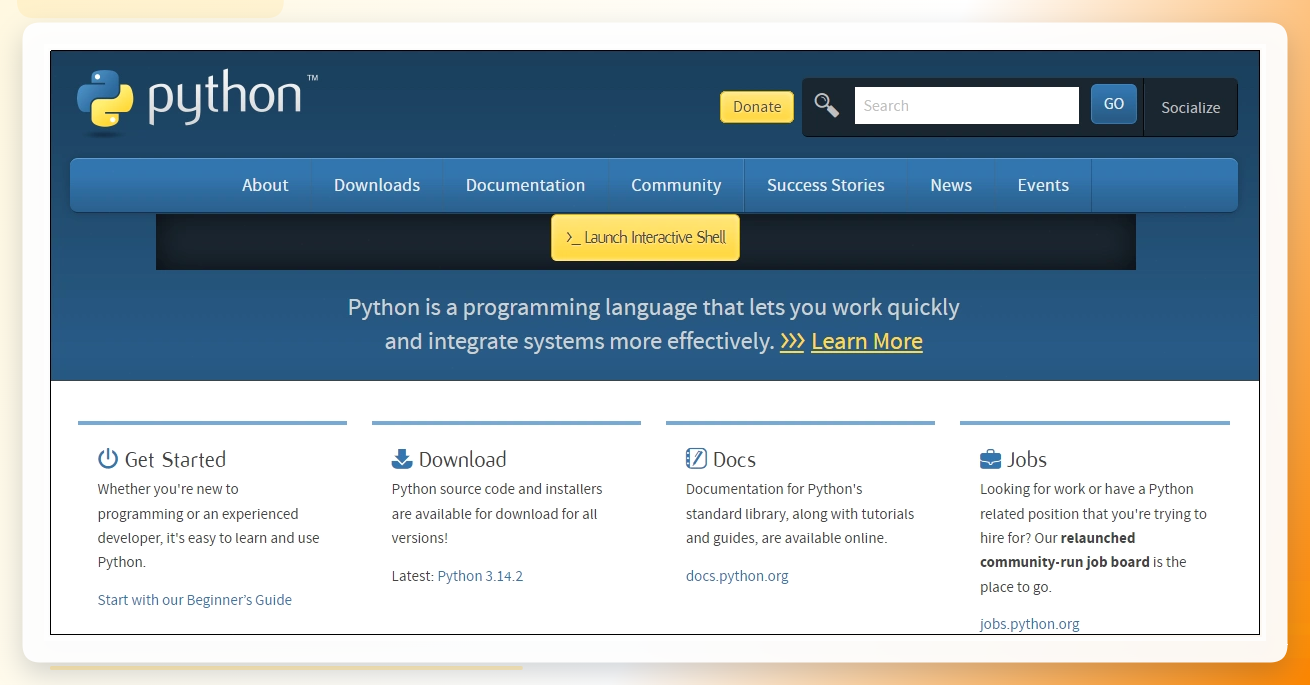Viewport: 1310px width, 685px height.
Task: Click the magnifying glass search icon
Action: click(827, 105)
